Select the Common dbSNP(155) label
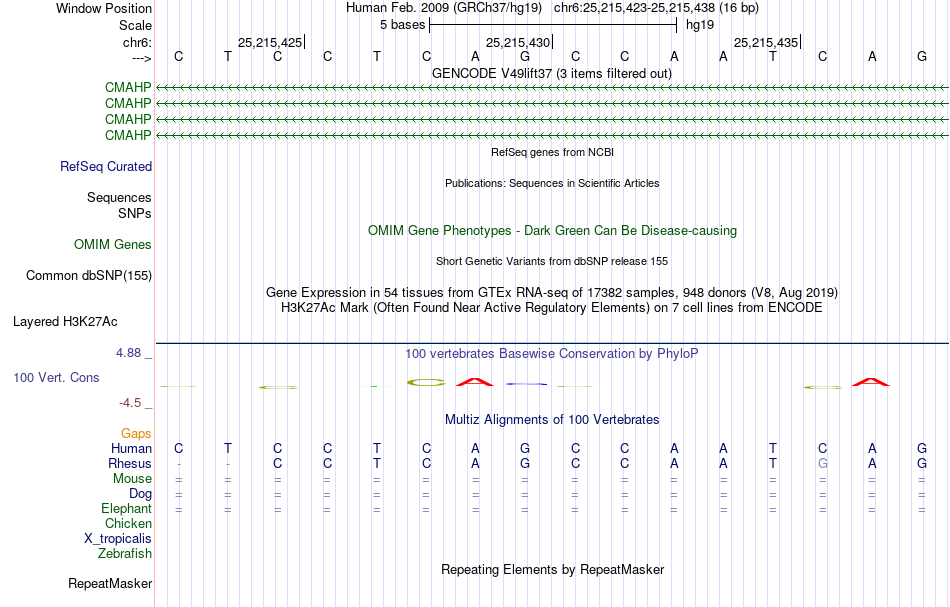The width and height of the screenshot is (950, 607). 89,276
